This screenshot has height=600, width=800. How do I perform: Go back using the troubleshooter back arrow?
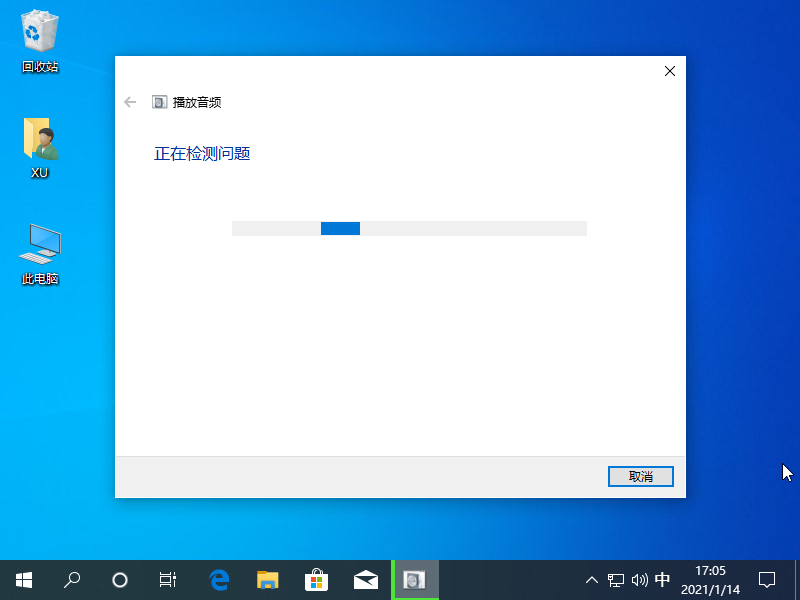(x=130, y=101)
